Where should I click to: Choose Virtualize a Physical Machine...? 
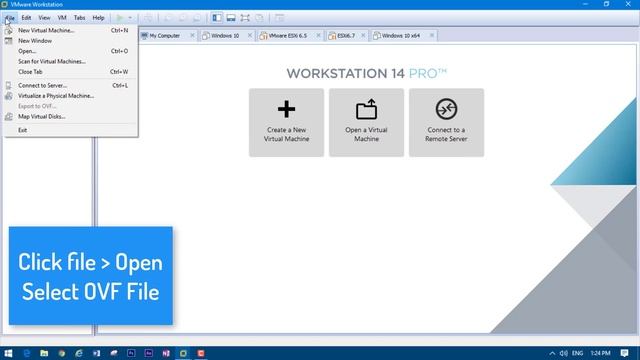coord(71,96)
